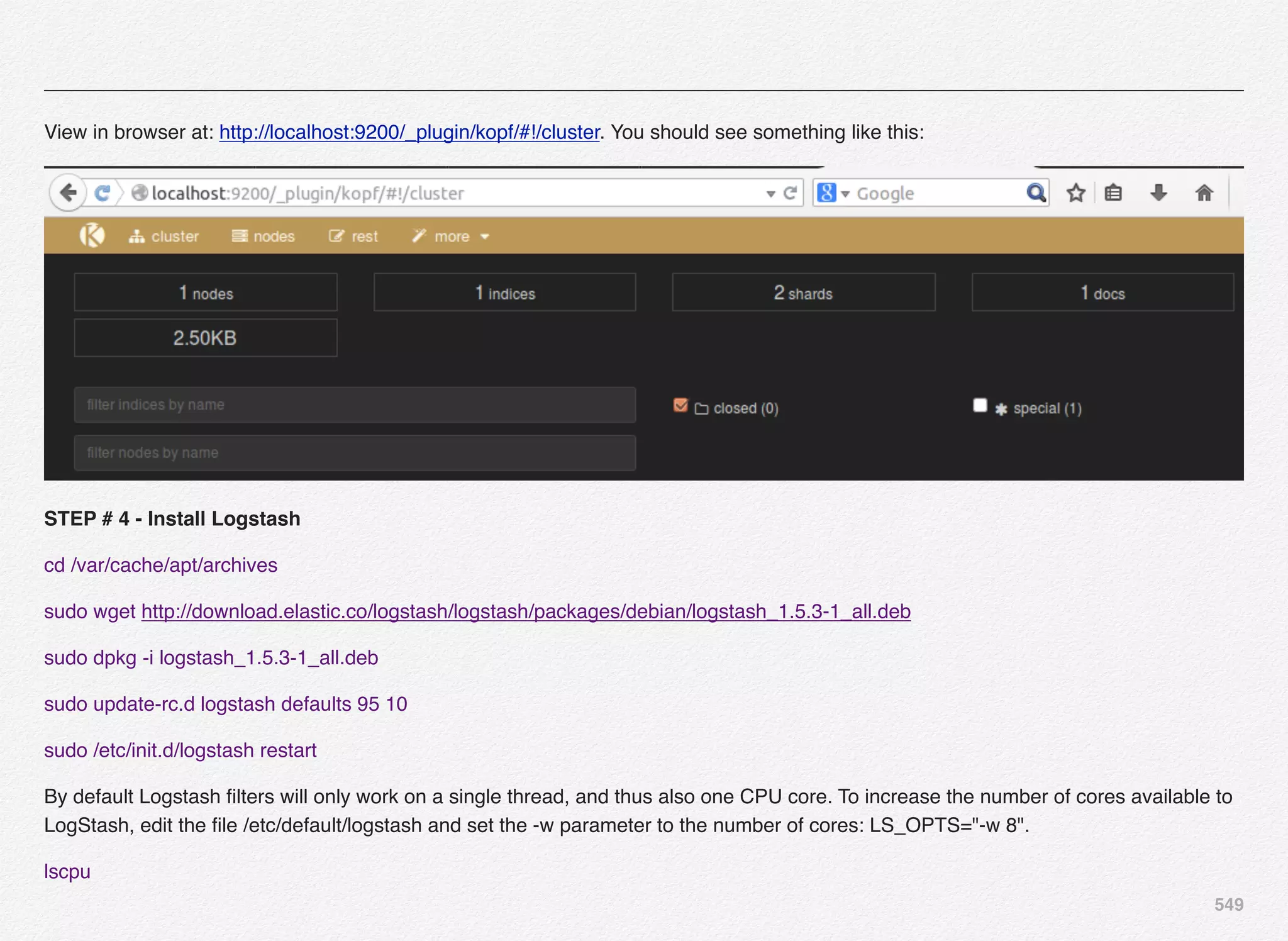1288x941 pixels.
Task: Click the '2 shards' stat box
Action: tap(804, 292)
